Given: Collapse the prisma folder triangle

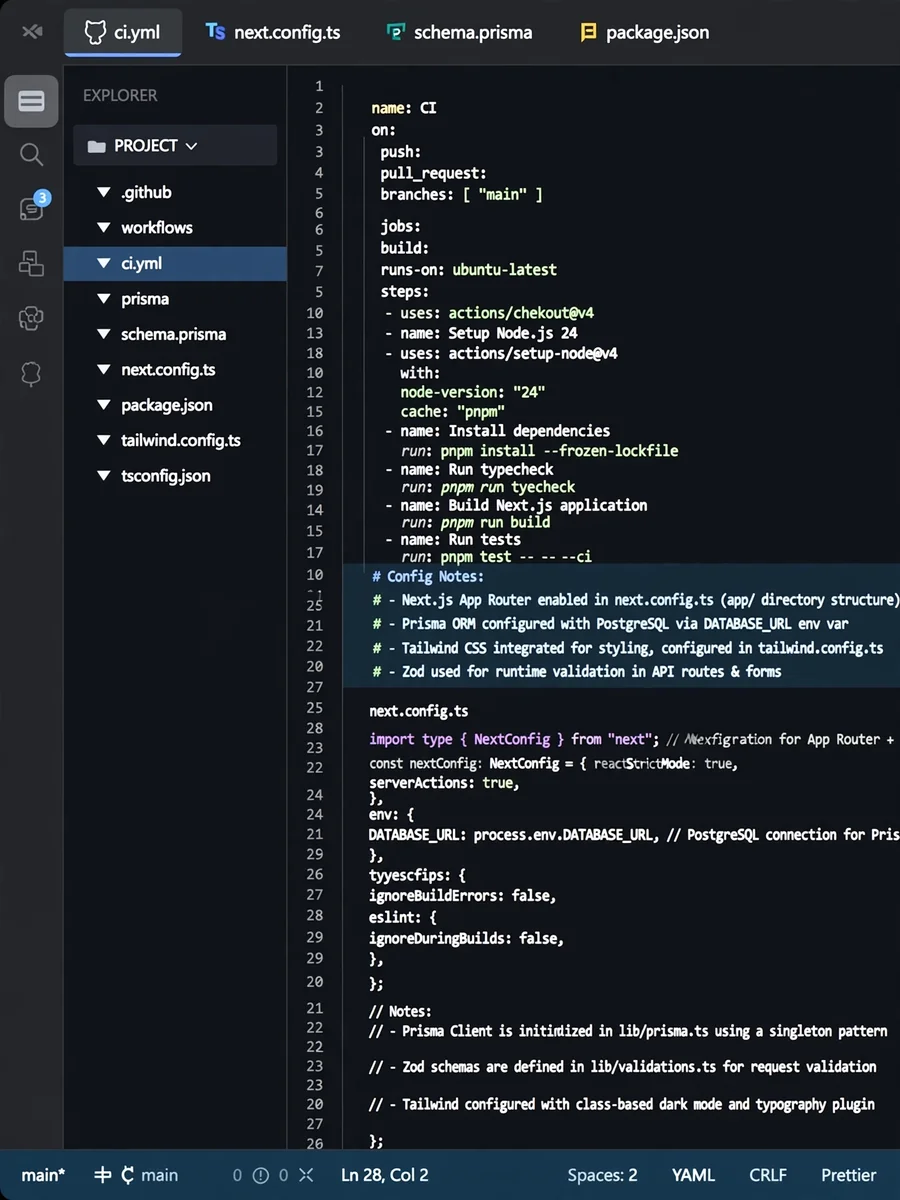Looking at the screenshot, I should click(x=102, y=299).
